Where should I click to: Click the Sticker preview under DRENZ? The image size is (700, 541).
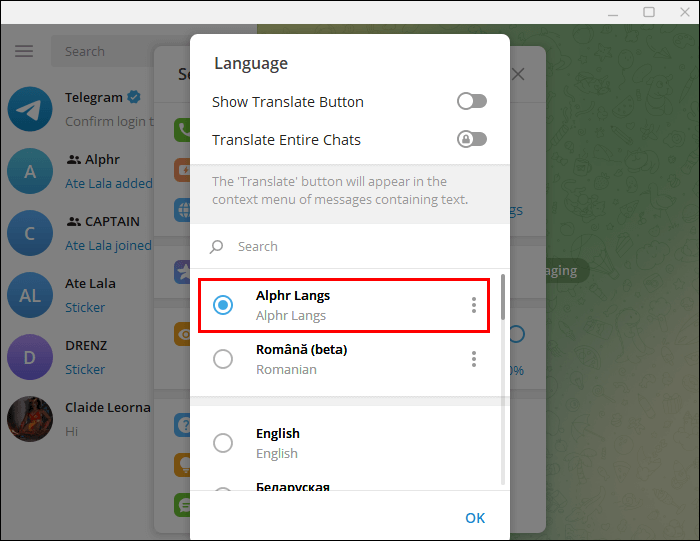(85, 370)
